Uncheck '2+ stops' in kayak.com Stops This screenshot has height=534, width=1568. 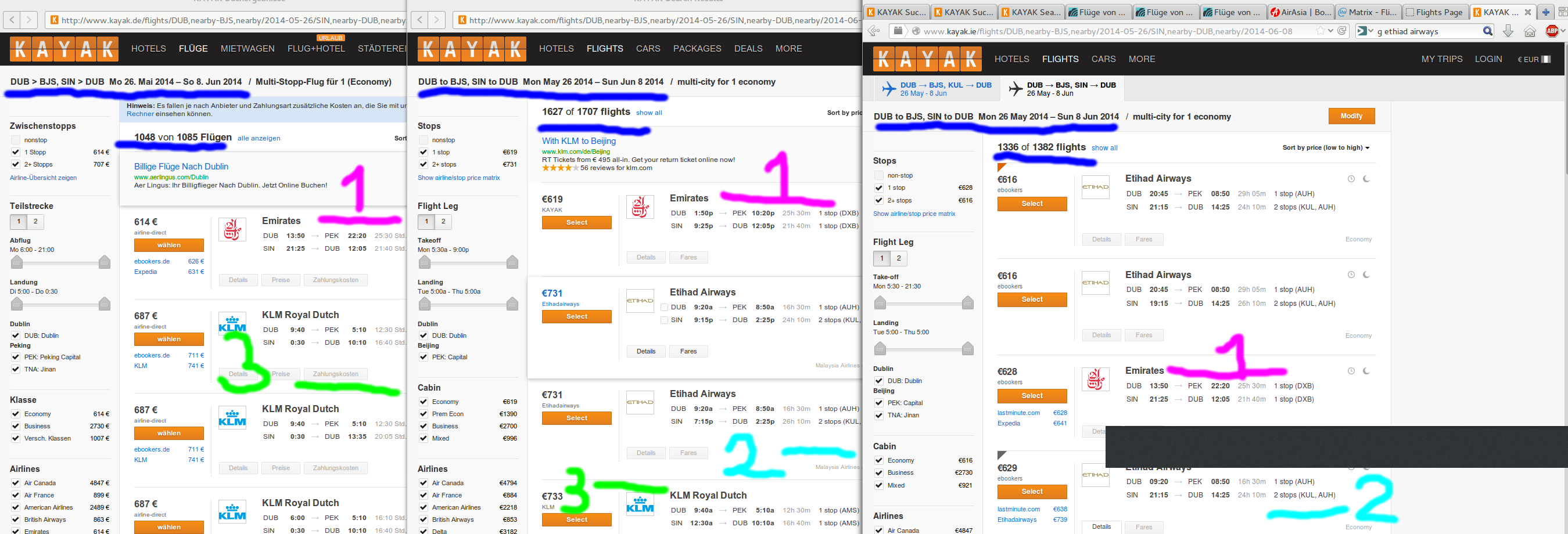[x=423, y=164]
